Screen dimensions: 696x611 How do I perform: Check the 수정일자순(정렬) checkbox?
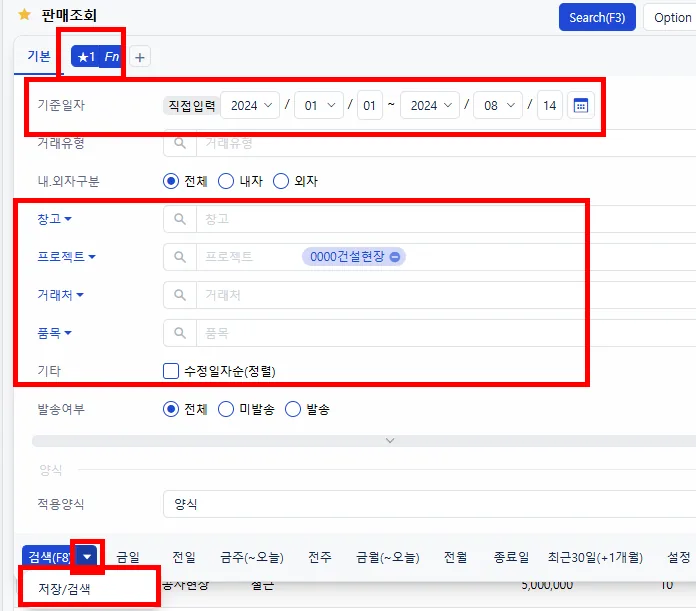pos(171,371)
